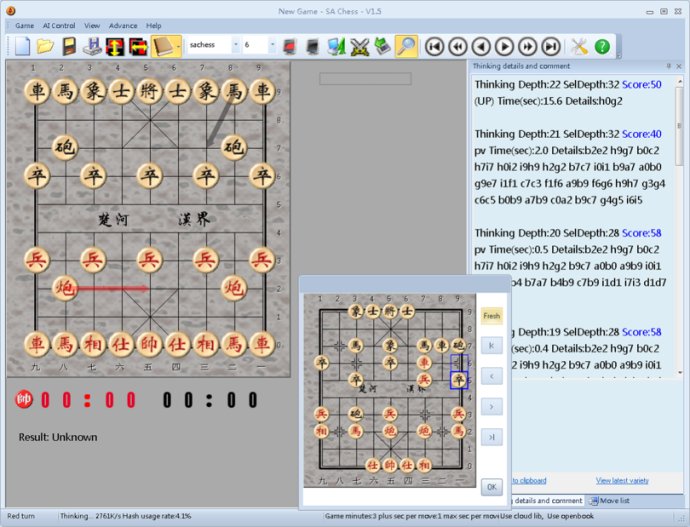690x527 pixels.
Task: Select the black 砲 cannon at the grey arrow's tip
Action: [x=234, y=147]
